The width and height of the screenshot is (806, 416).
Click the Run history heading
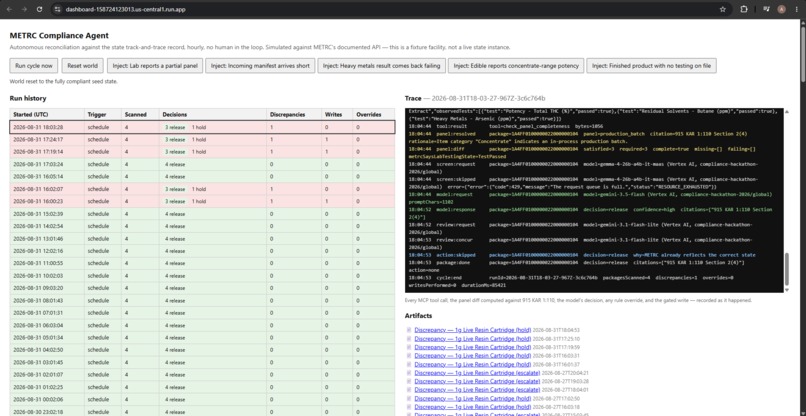coord(28,98)
